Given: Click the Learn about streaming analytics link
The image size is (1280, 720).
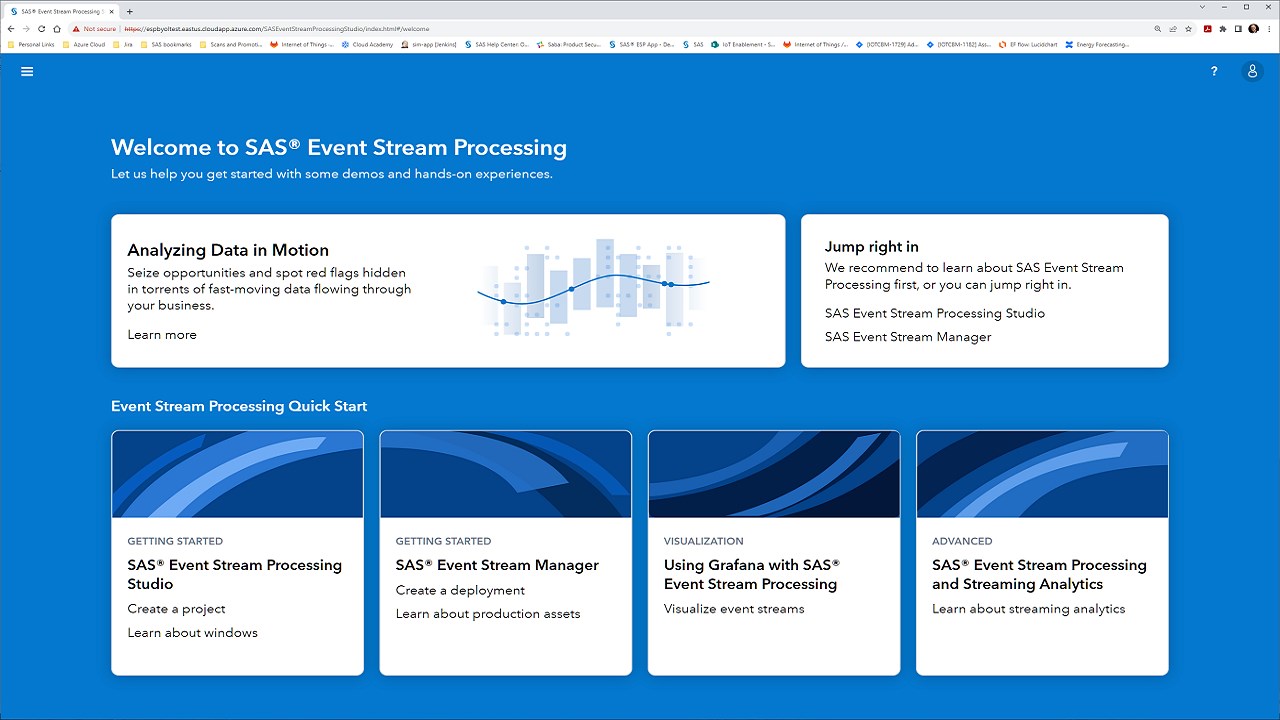Looking at the screenshot, I should tap(1028, 609).
